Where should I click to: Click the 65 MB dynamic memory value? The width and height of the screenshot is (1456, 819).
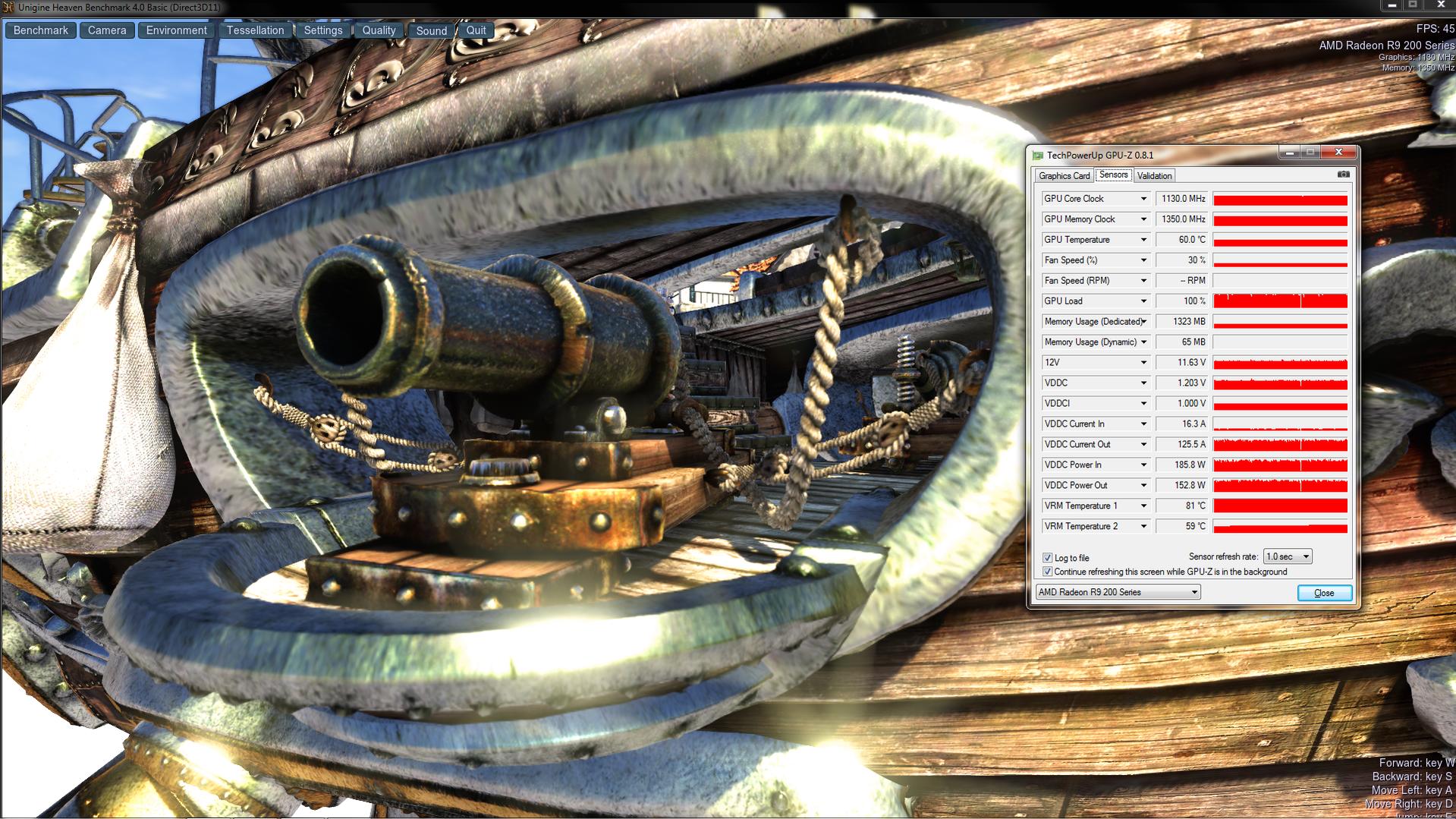tap(1182, 342)
